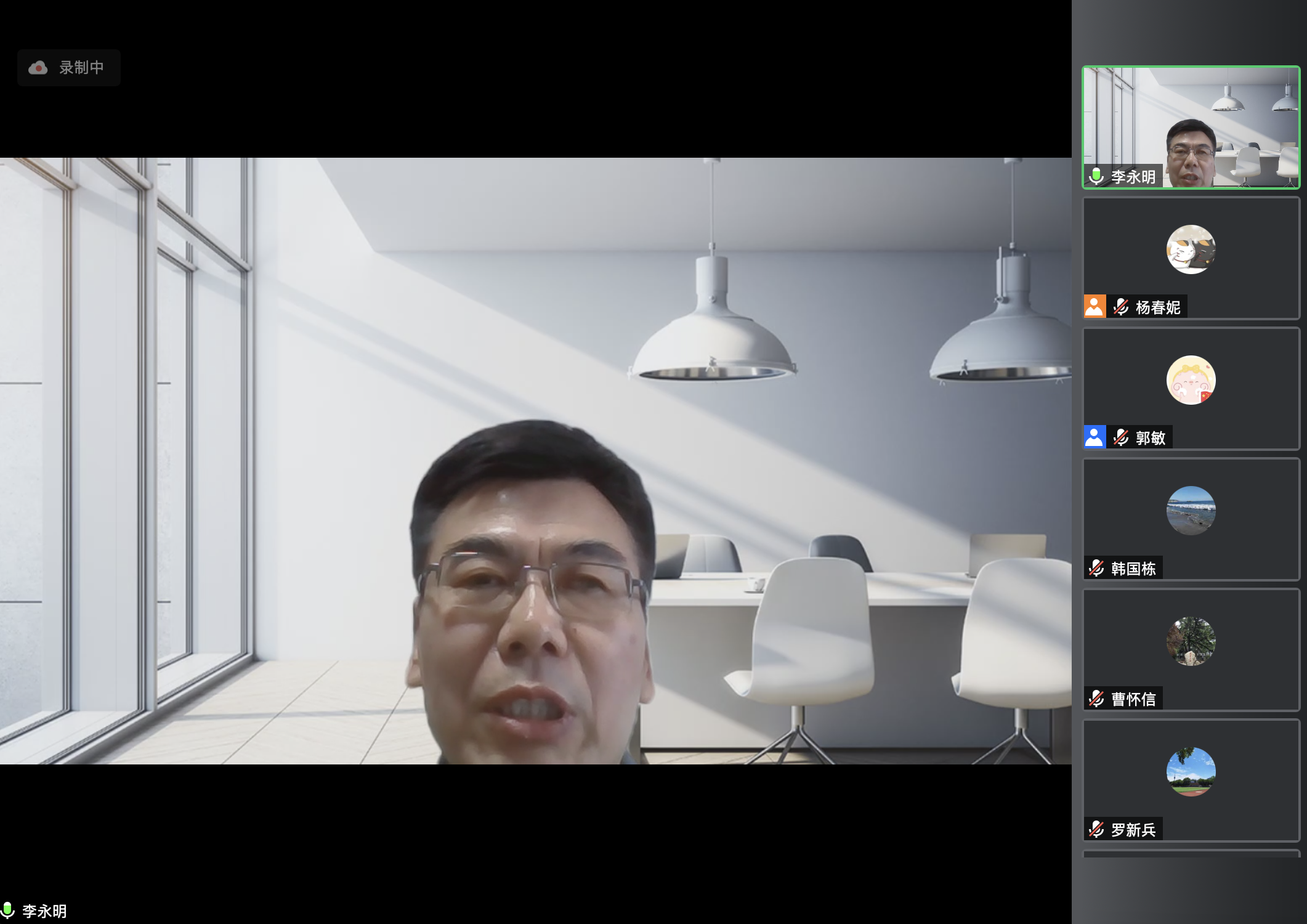Select 李永明's active speaker video thumbnail
Viewport: 1307px width, 924px height.
[x=1191, y=126]
